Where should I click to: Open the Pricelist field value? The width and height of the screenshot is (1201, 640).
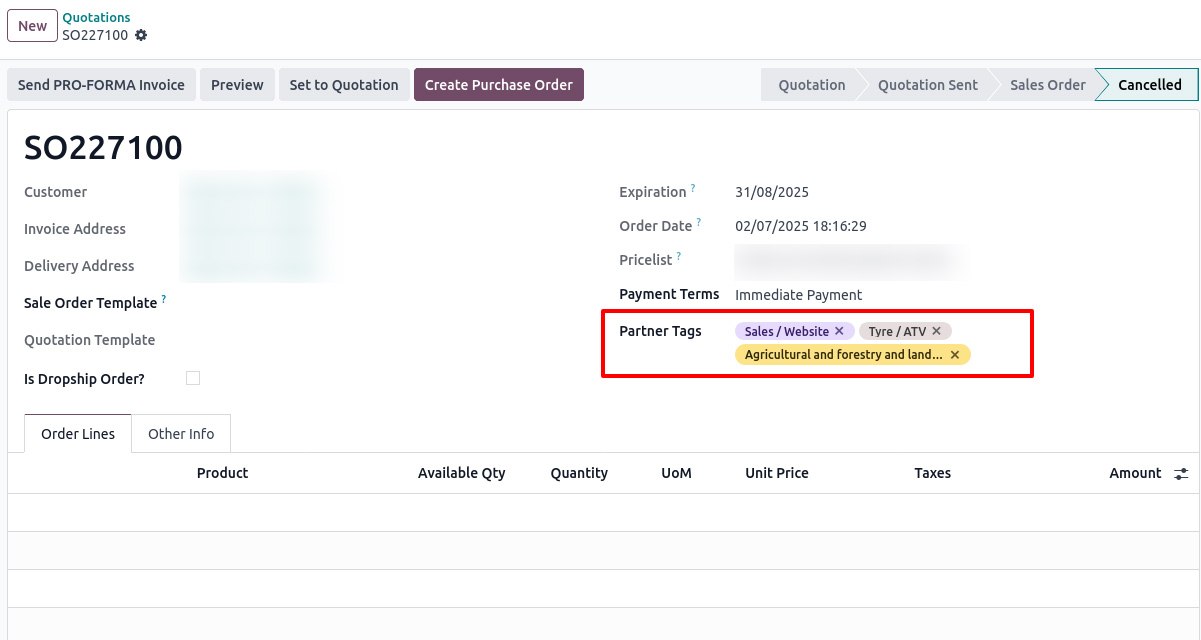click(848, 260)
